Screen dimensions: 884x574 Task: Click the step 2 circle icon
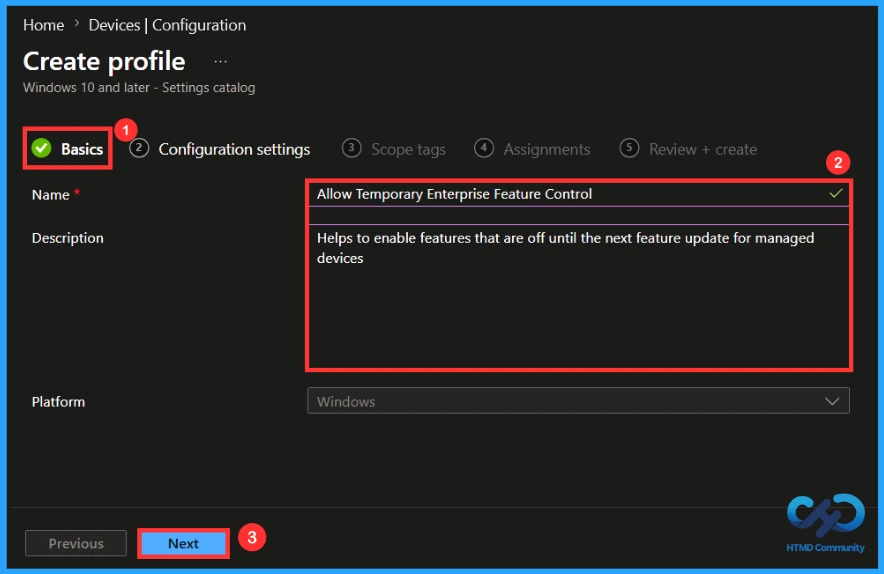(x=139, y=148)
